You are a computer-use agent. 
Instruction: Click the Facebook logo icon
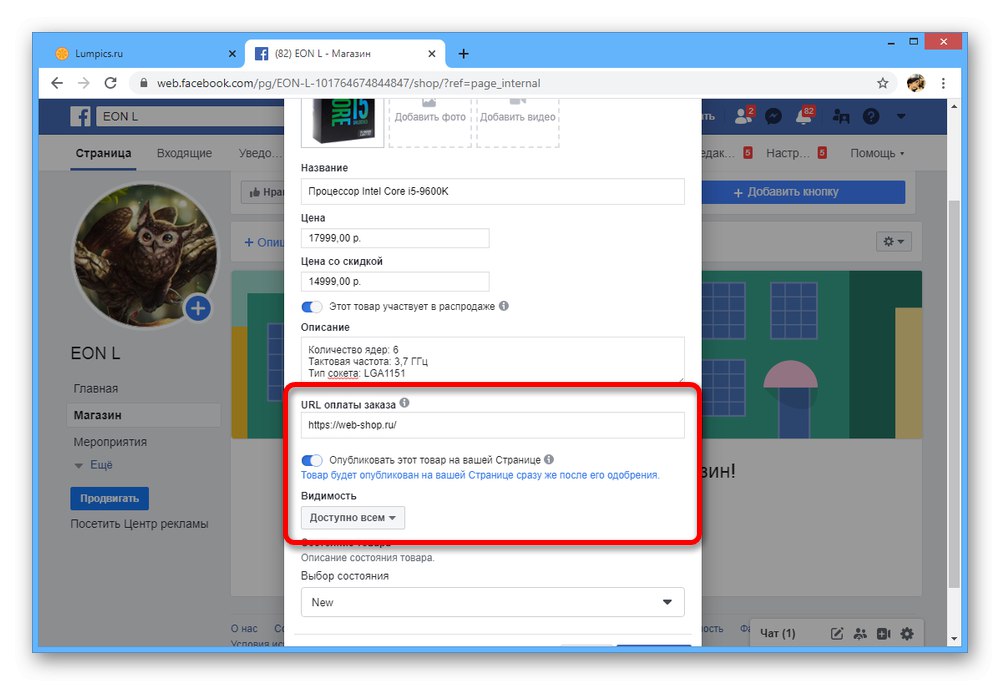coord(80,116)
